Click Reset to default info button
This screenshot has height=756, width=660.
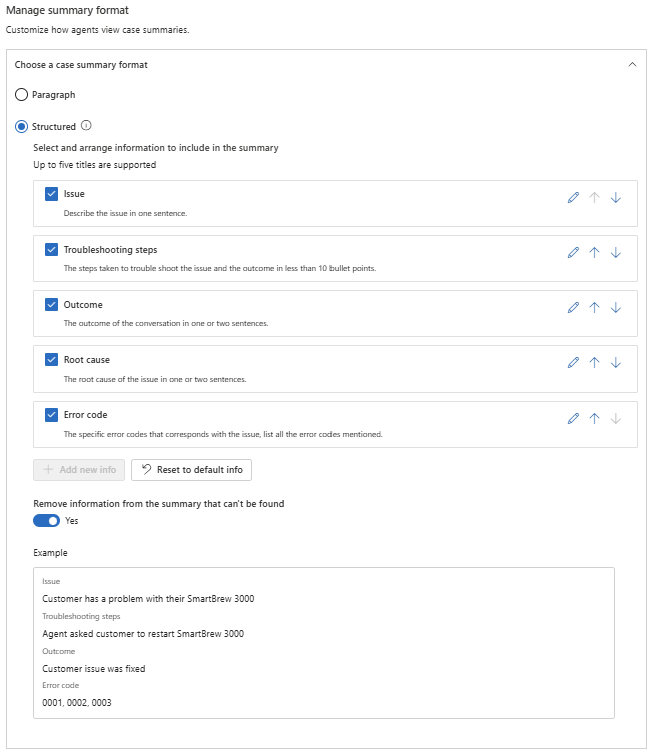(191, 470)
